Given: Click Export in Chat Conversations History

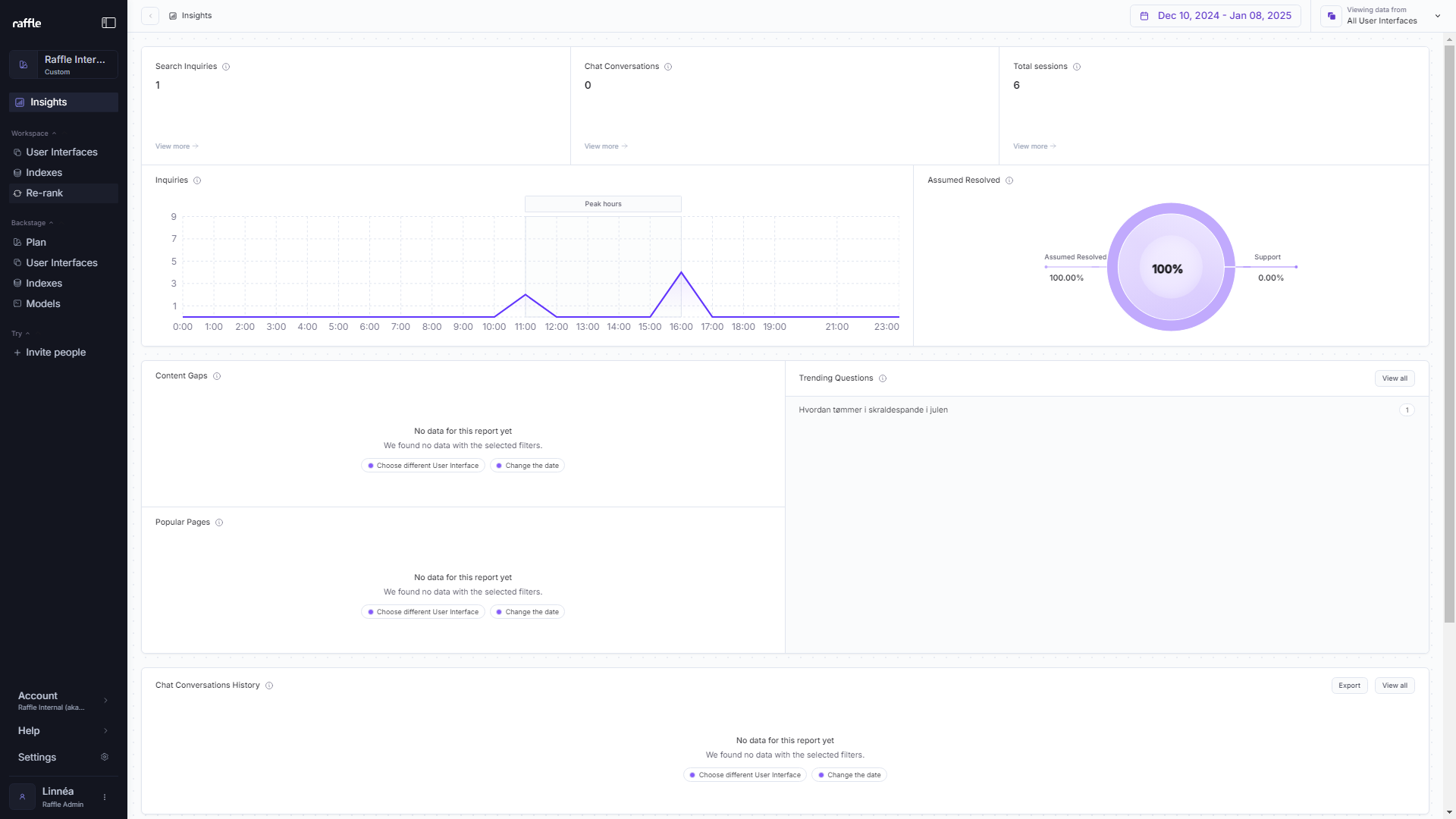Looking at the screenshot, I should coord(1349,686).
